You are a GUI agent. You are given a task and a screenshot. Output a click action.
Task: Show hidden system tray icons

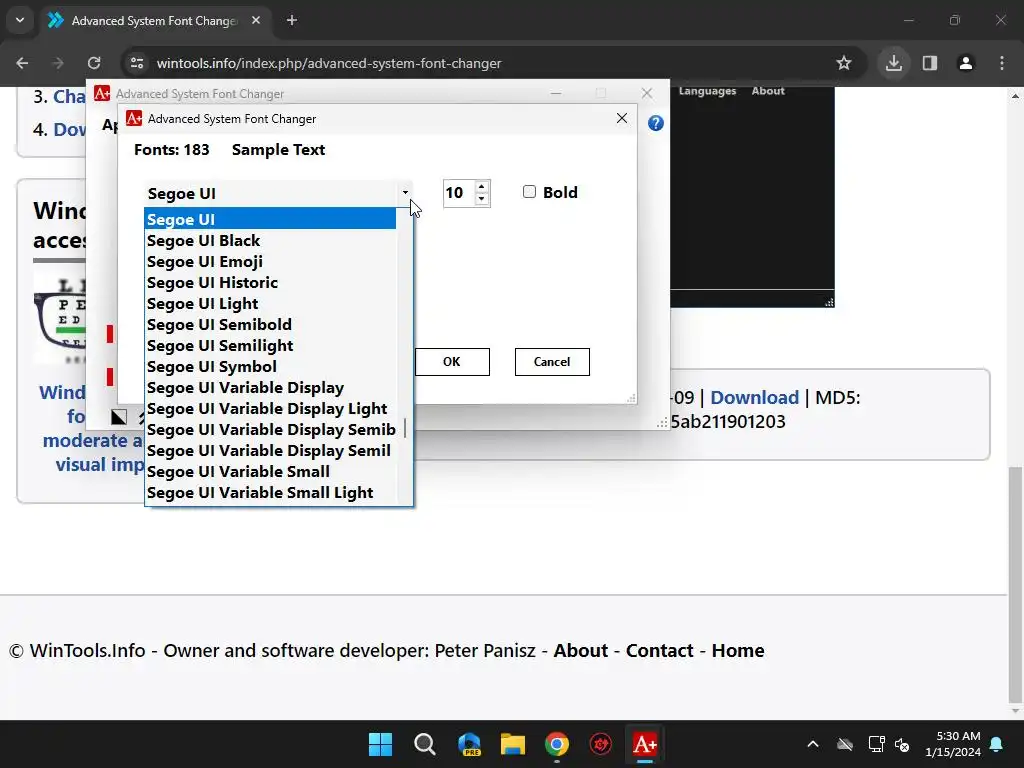coord(812,744)
